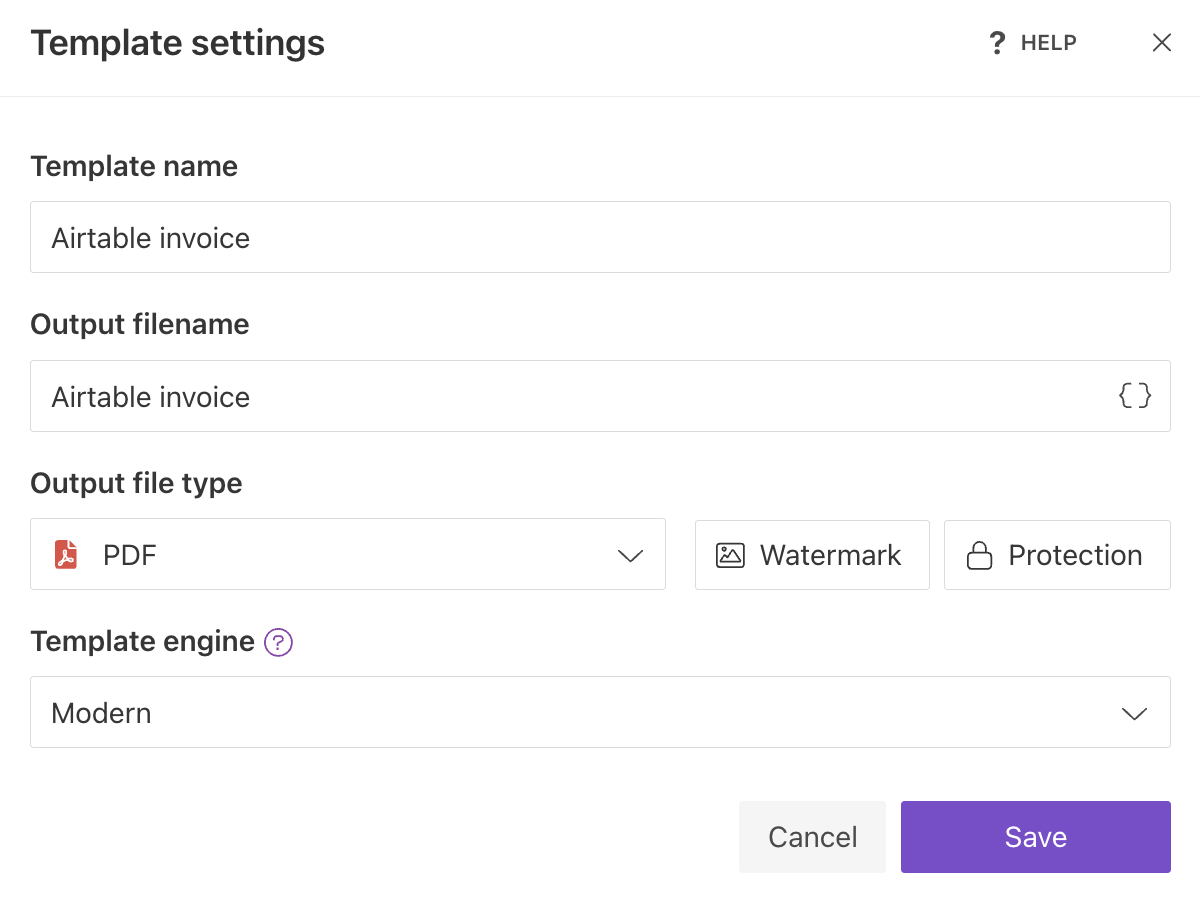Open the Template engine help tooltip

pos(278,642)
